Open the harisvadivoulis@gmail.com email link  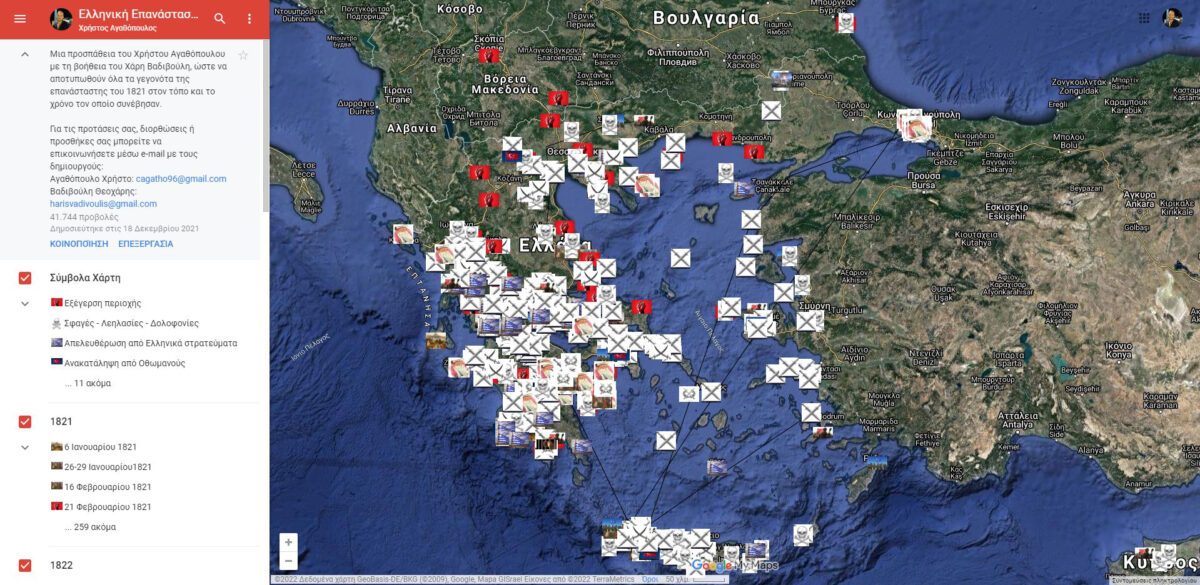(104, 203)
